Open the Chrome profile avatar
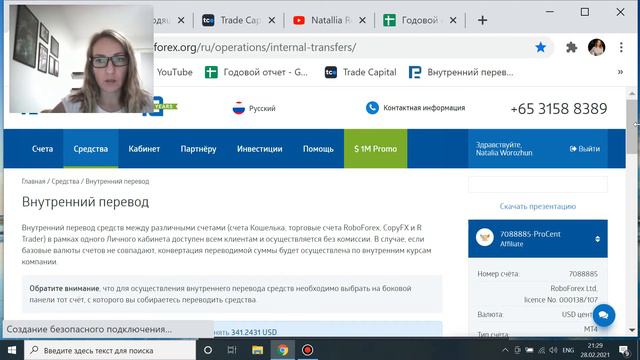This screenshot has height=360, width=640. (596, 47)
